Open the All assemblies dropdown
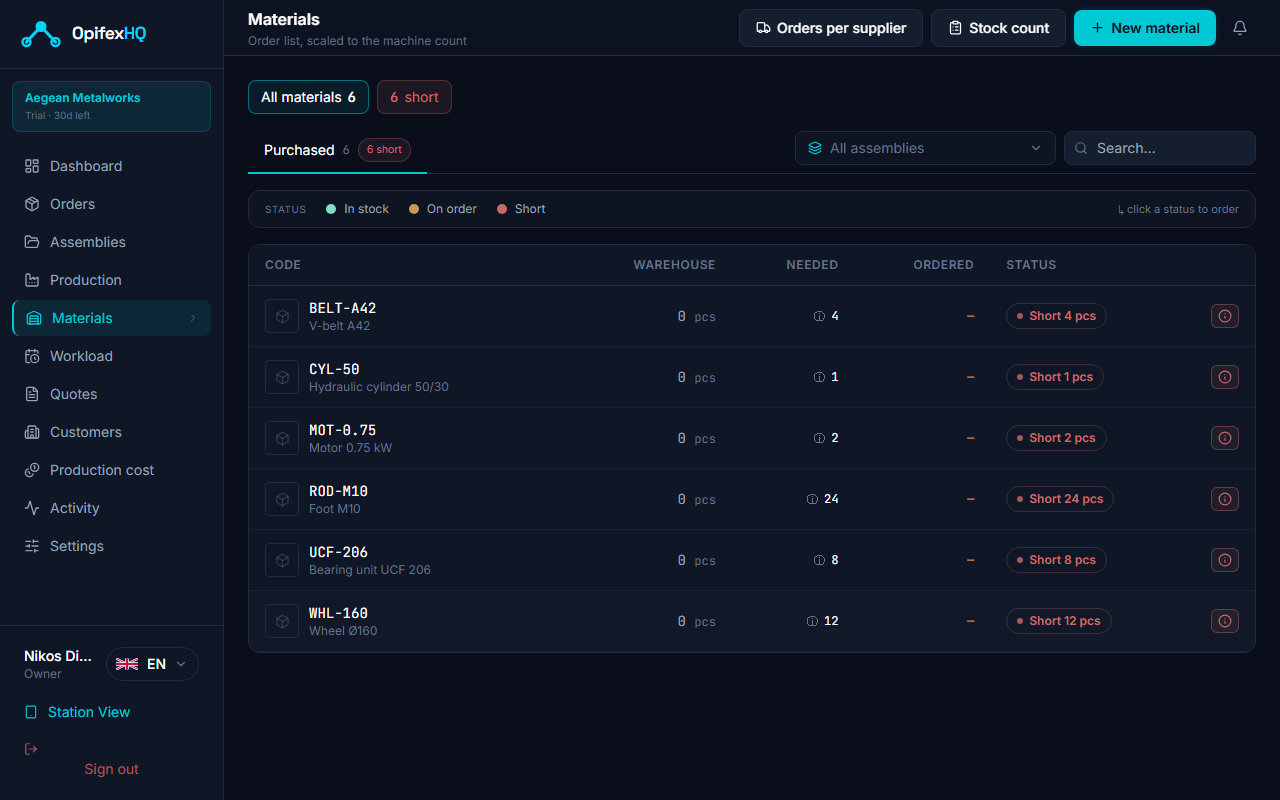 pyautogui.click(x=925, y=148)
